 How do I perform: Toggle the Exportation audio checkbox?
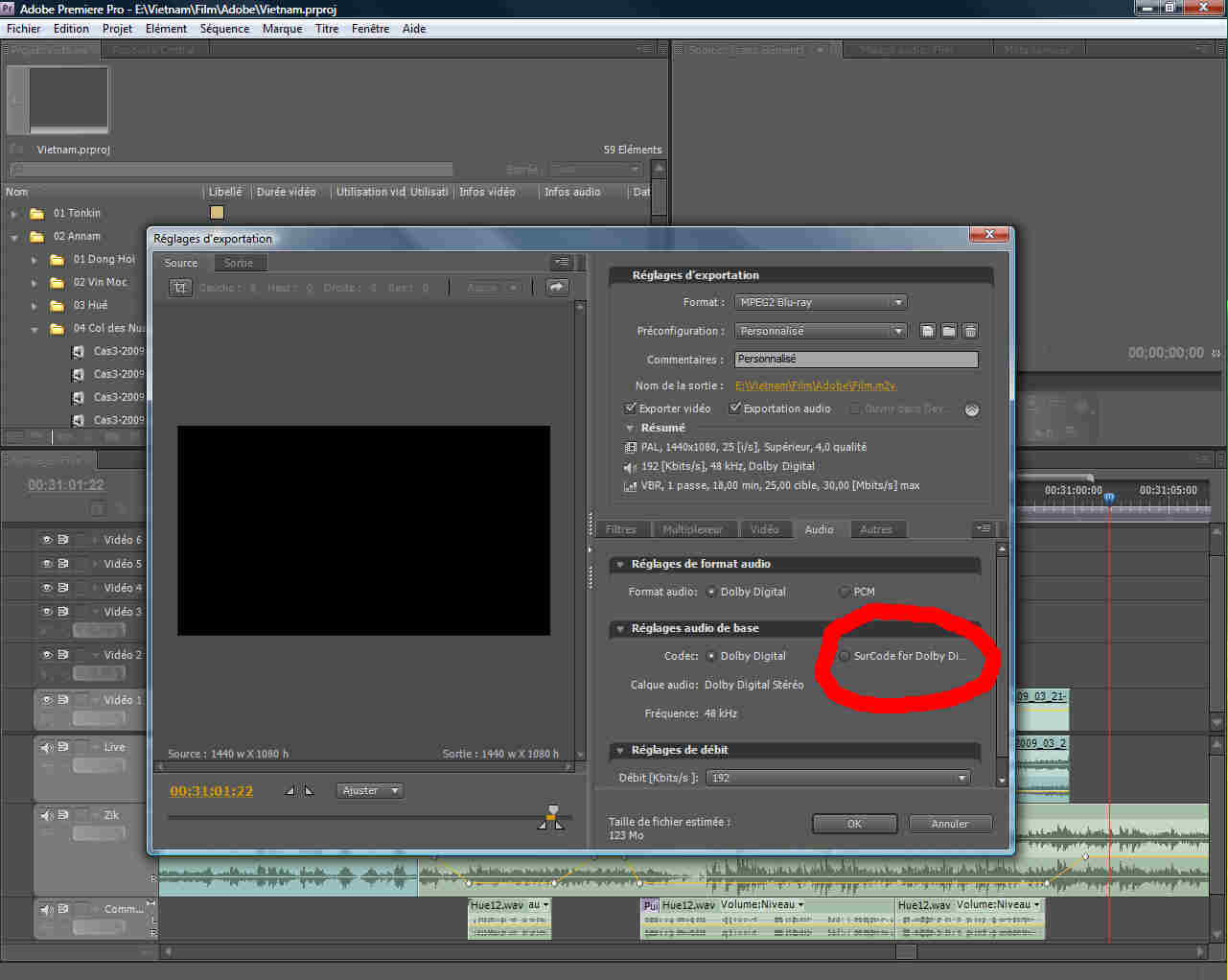click(735, 408)
